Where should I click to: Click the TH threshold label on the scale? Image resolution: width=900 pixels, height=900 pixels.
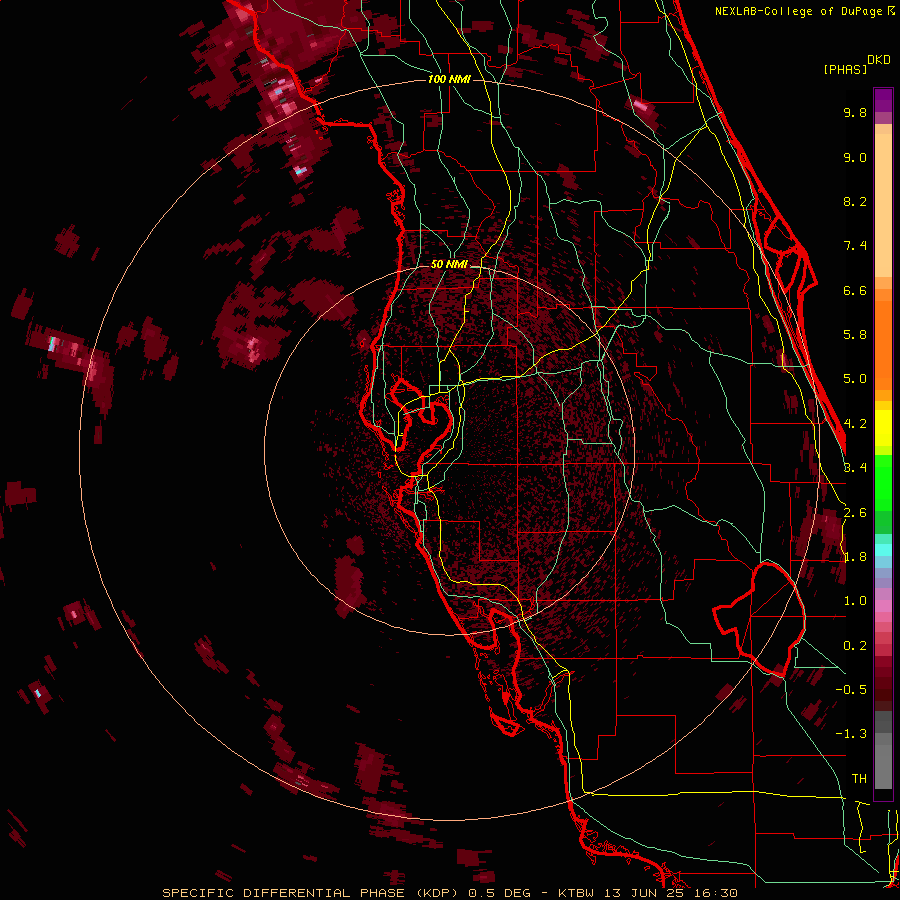click(x=859, y=779)
